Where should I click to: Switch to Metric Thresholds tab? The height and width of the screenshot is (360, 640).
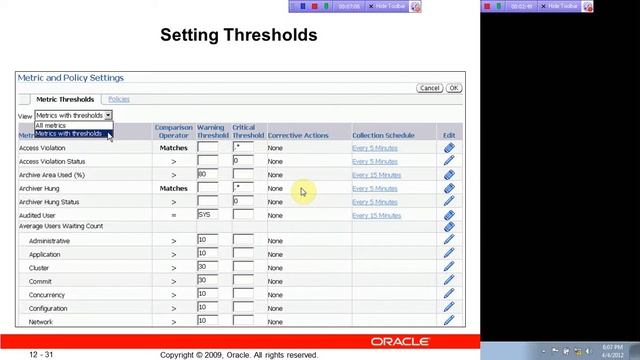[x=65, y=99]
